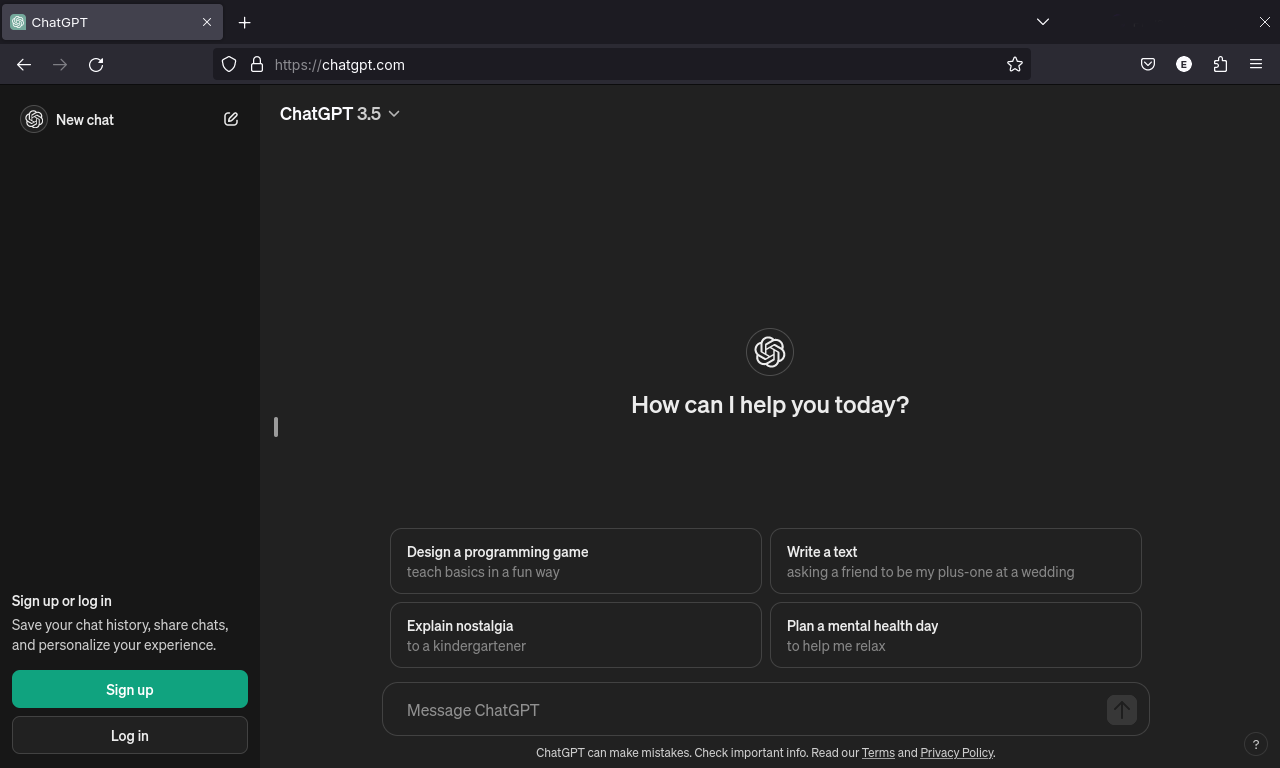
Task: Click the send message arrow icon
Action: pyautogui.click(x=1121, y=710)
